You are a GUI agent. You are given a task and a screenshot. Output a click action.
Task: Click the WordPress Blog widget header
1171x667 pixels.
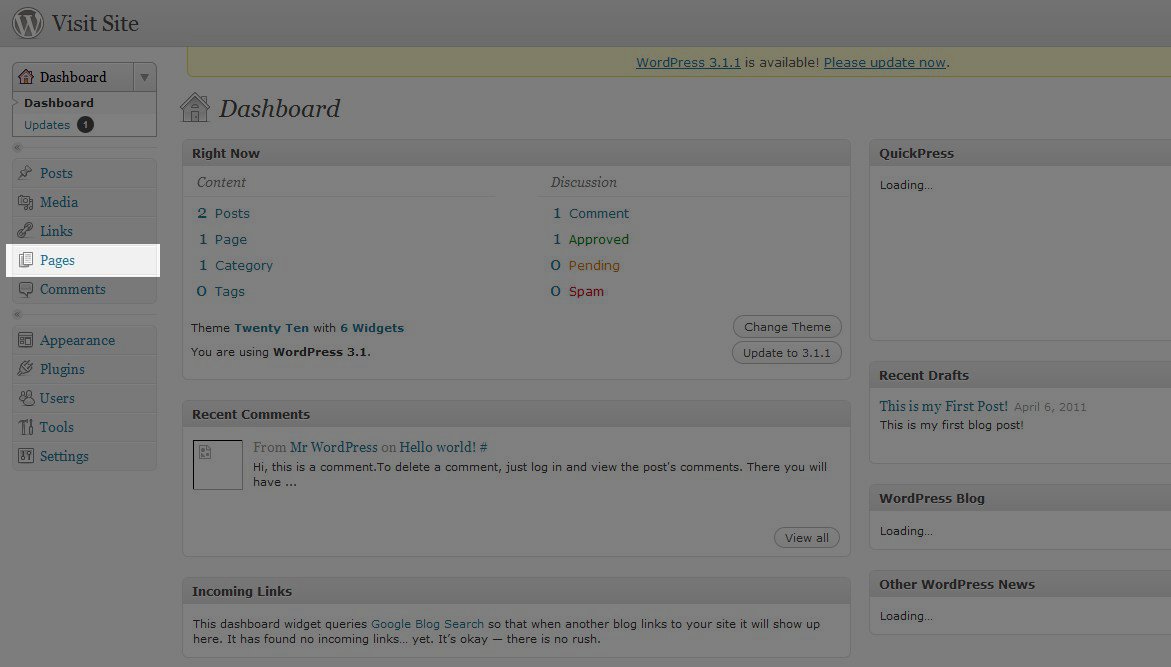pyautogui.click(x=1020, y=498)
